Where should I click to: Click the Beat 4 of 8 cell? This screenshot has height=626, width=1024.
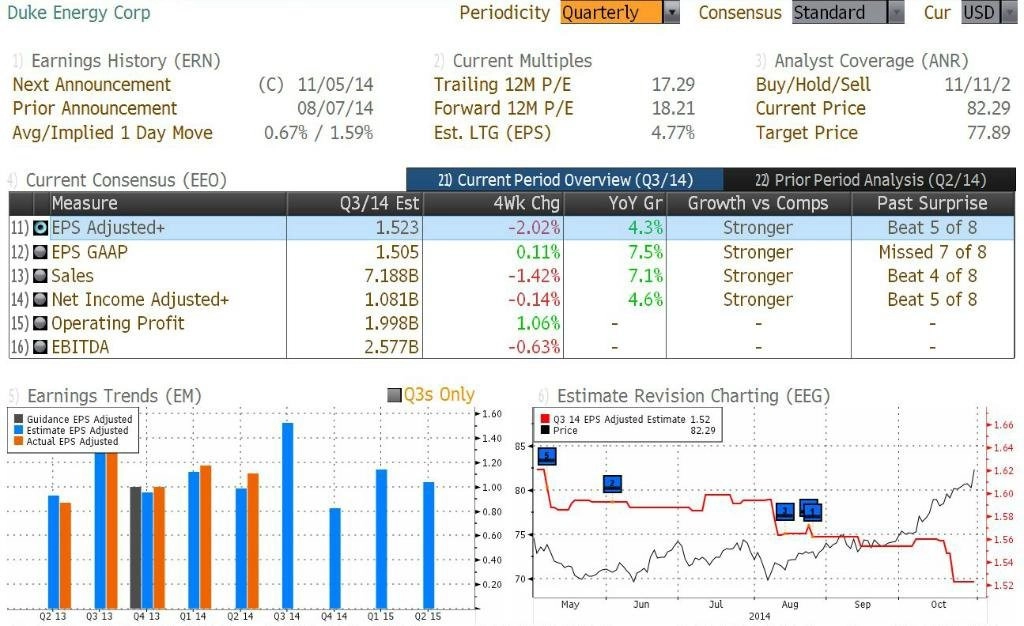(x=932, y=275)
